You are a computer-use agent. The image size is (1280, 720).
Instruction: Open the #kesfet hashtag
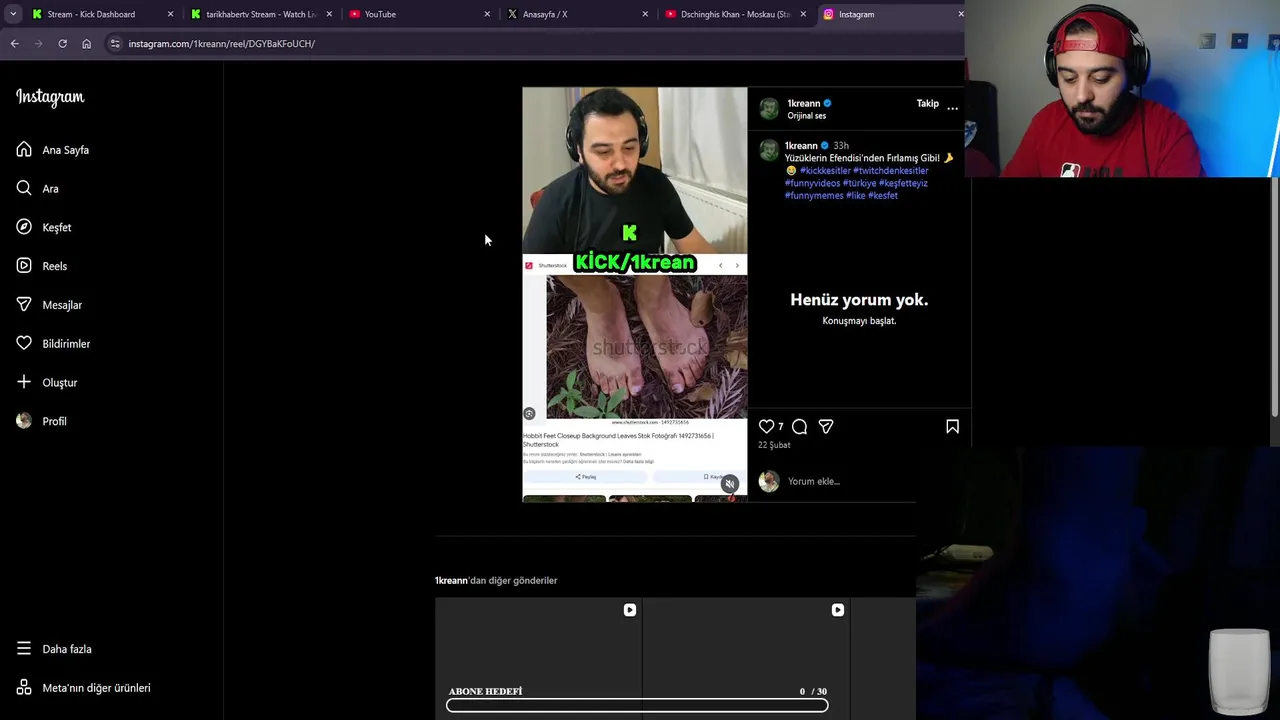point(883,195)
